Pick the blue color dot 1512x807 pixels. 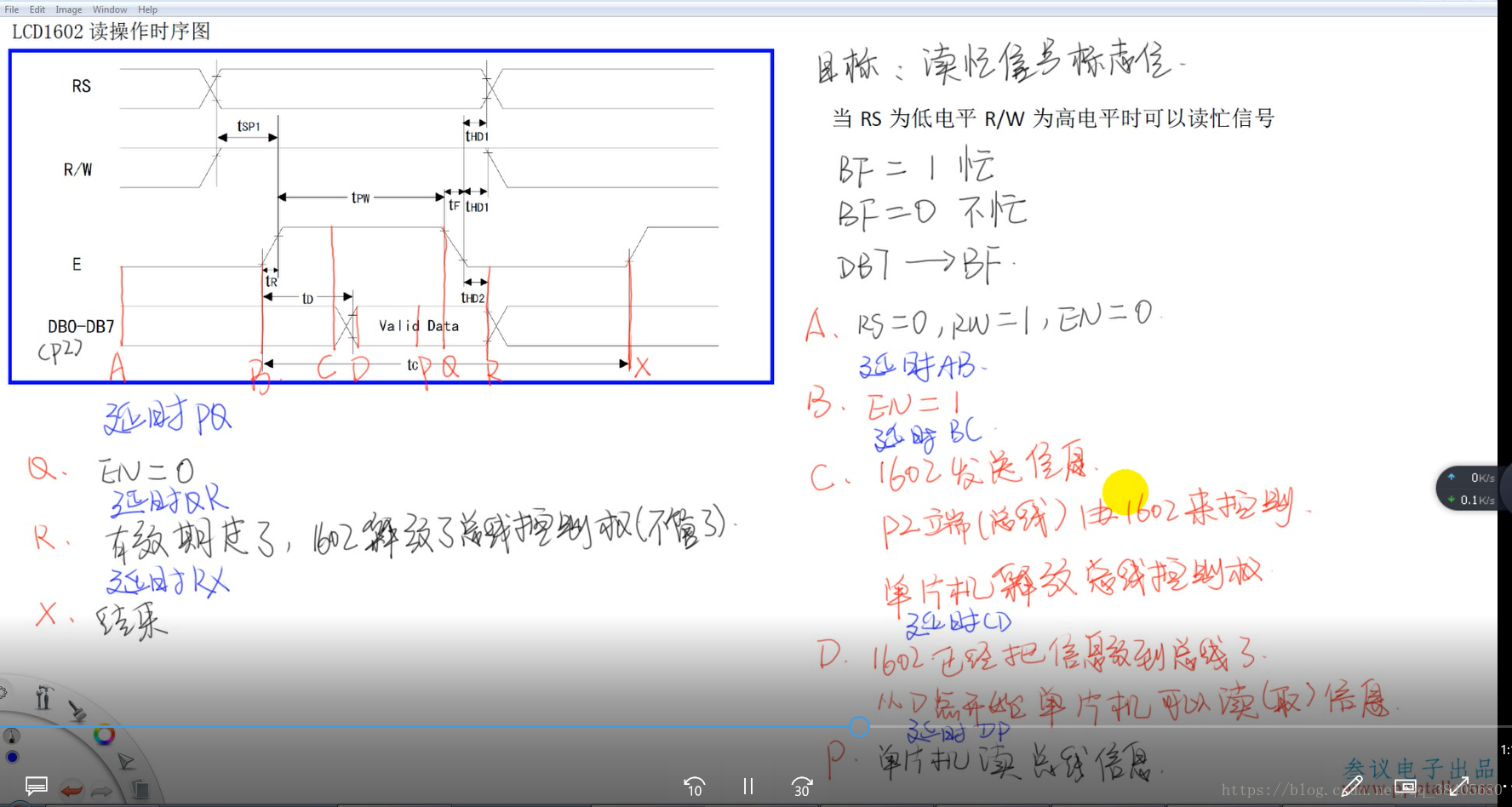click(12, 757)
